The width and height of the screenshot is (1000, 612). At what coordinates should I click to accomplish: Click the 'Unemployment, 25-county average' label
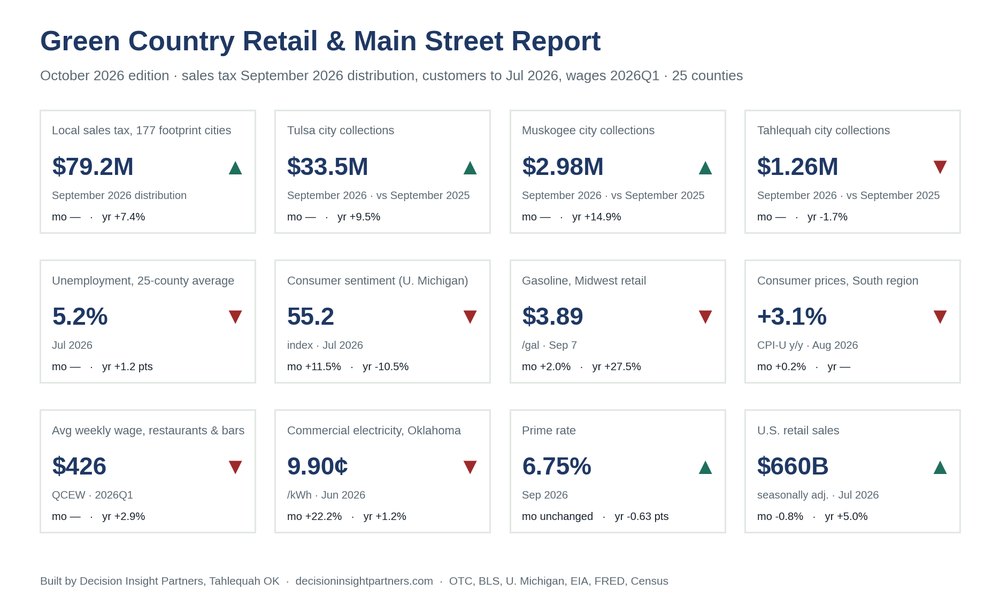coord(143,280)
